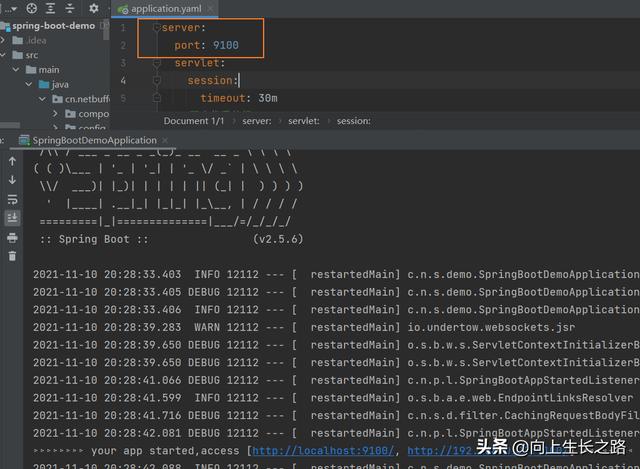Screen dimensions: 640x469
Task: Click the down arrow in run console
Action: [12, 180]
